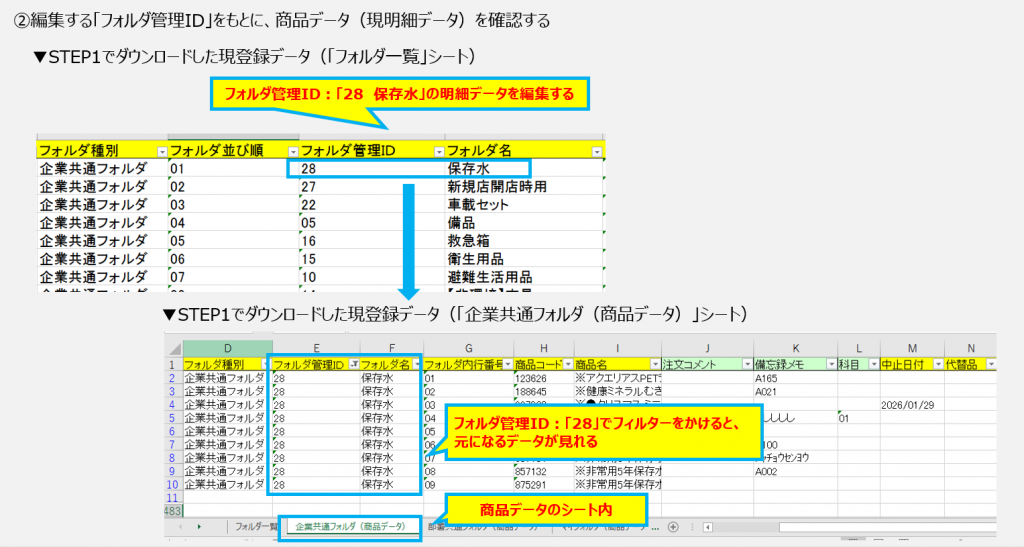The width and height of the screenshot is (1024, 547).
Task: Open filter dropdown for フォルダ名 in folder list
Action: 597,151
